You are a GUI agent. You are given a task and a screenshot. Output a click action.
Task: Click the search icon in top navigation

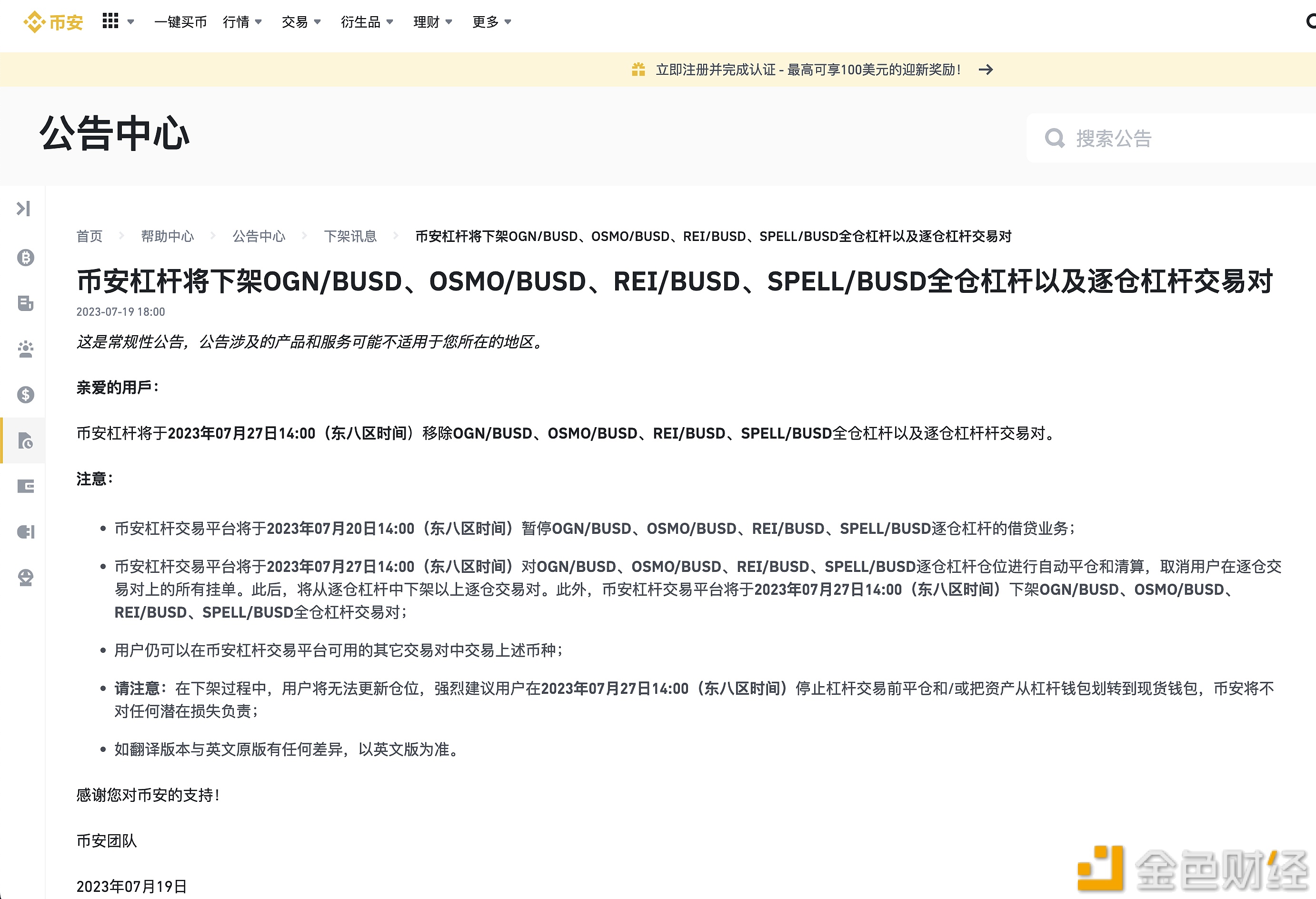1310,21
